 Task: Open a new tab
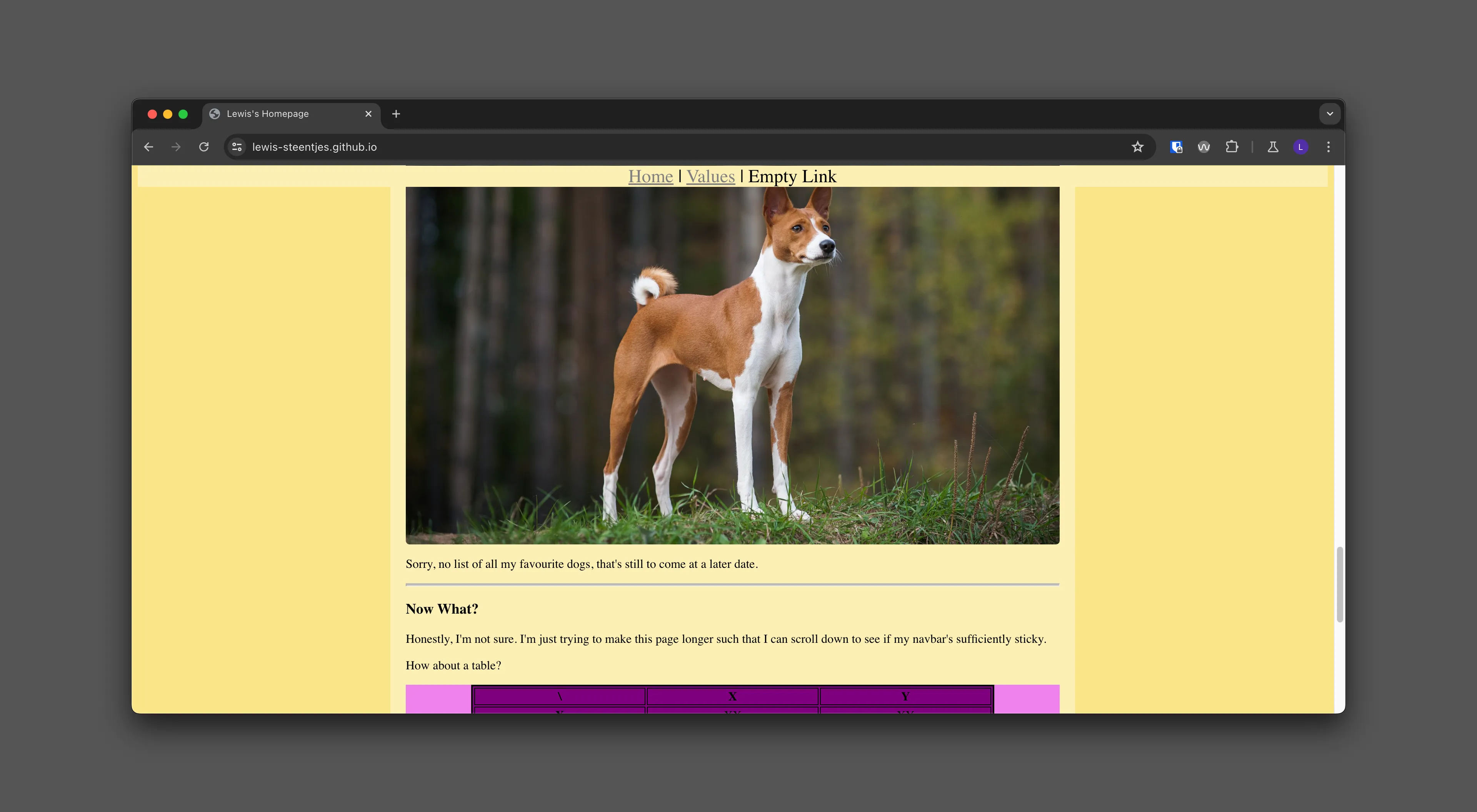pyautogui.click(x=396, y=113)
